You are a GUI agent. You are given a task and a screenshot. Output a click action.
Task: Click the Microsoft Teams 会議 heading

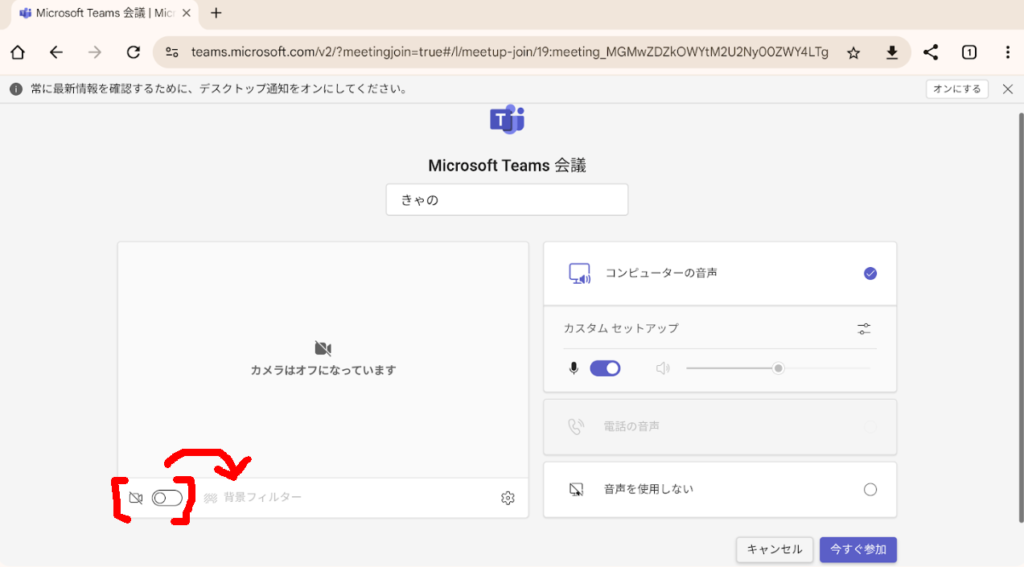(507, 166)
